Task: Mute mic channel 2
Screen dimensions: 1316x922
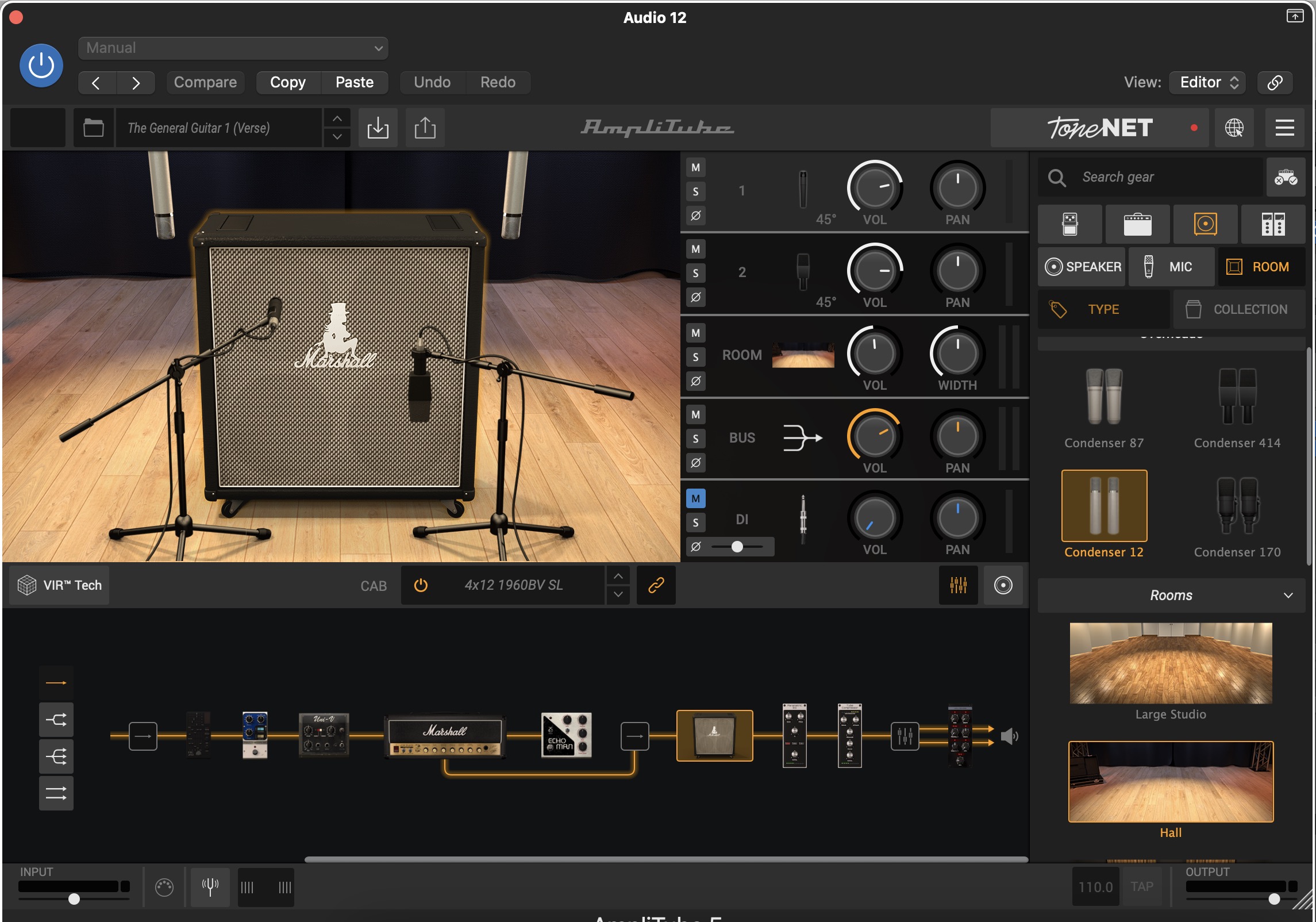Action: (x=696, y=249)
